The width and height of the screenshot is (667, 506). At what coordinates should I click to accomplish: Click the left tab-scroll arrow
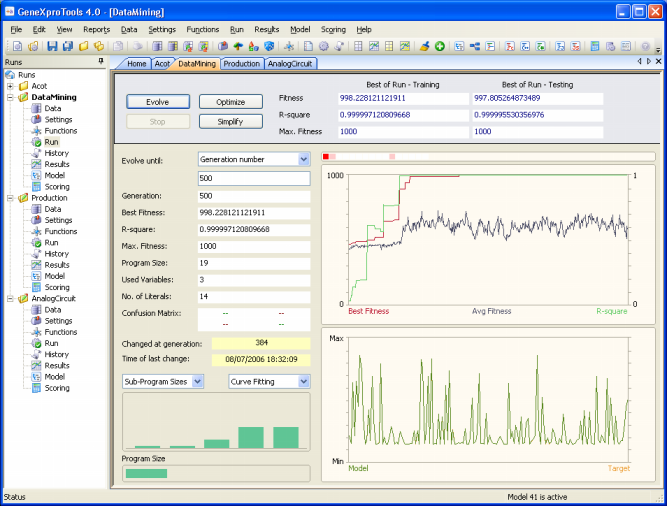[639, 61]
